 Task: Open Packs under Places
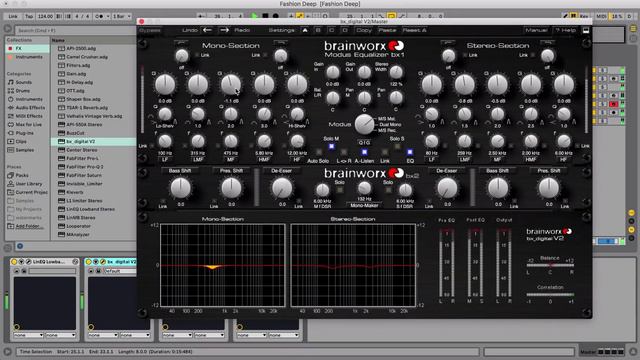22,175
